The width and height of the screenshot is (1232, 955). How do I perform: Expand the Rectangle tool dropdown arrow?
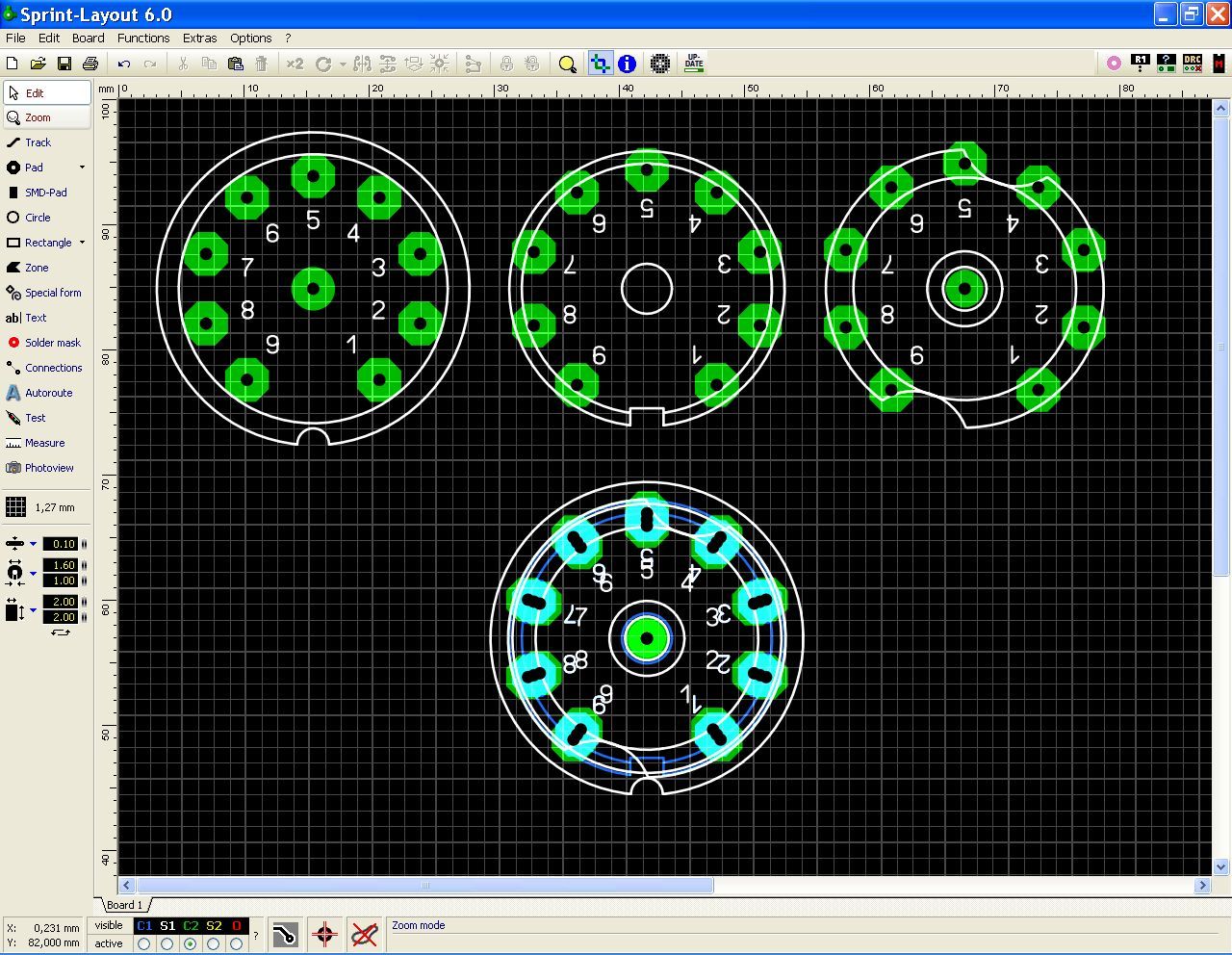[82, 243]
